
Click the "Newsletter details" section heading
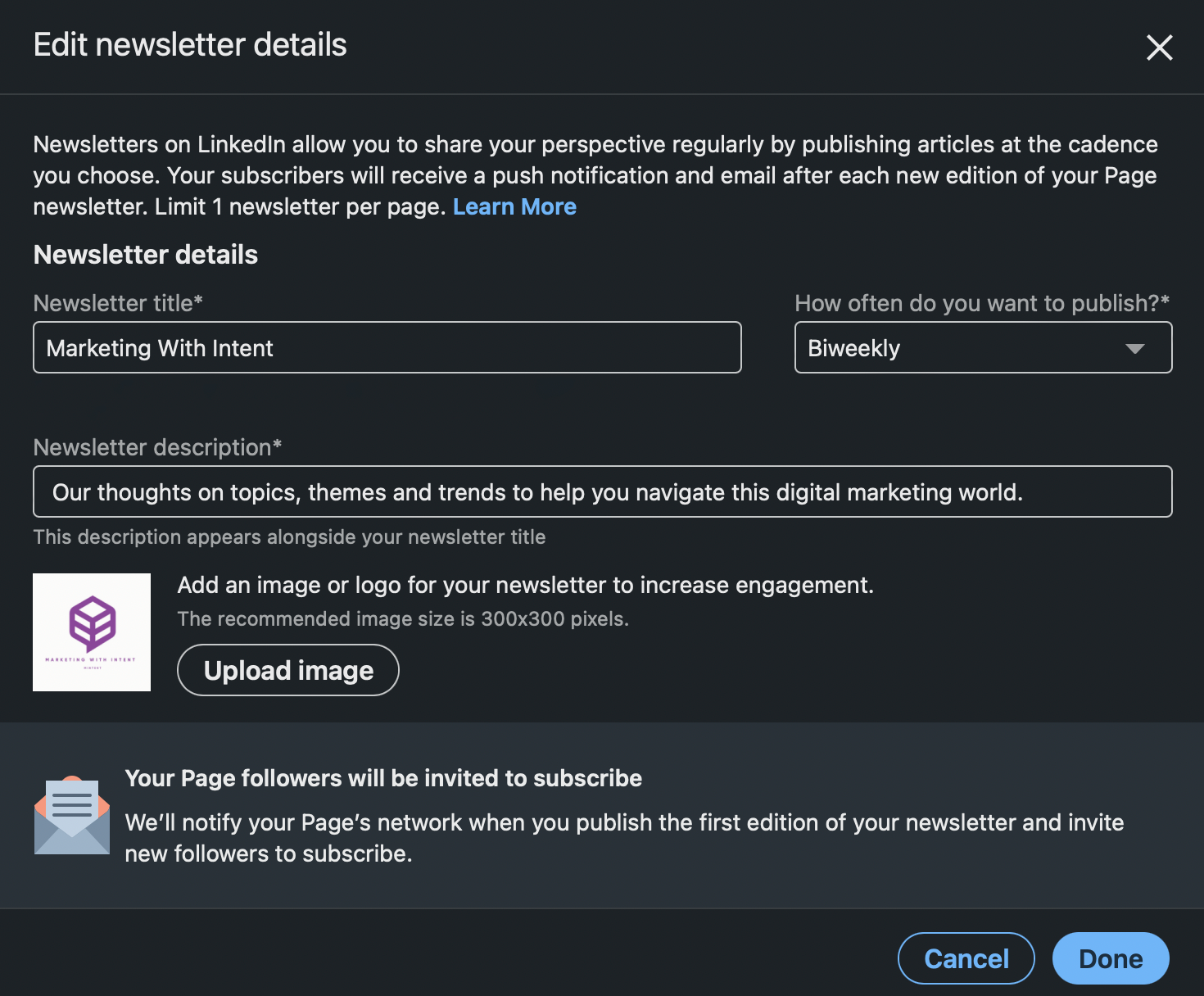pyautogui.click(x=146, y=255)
